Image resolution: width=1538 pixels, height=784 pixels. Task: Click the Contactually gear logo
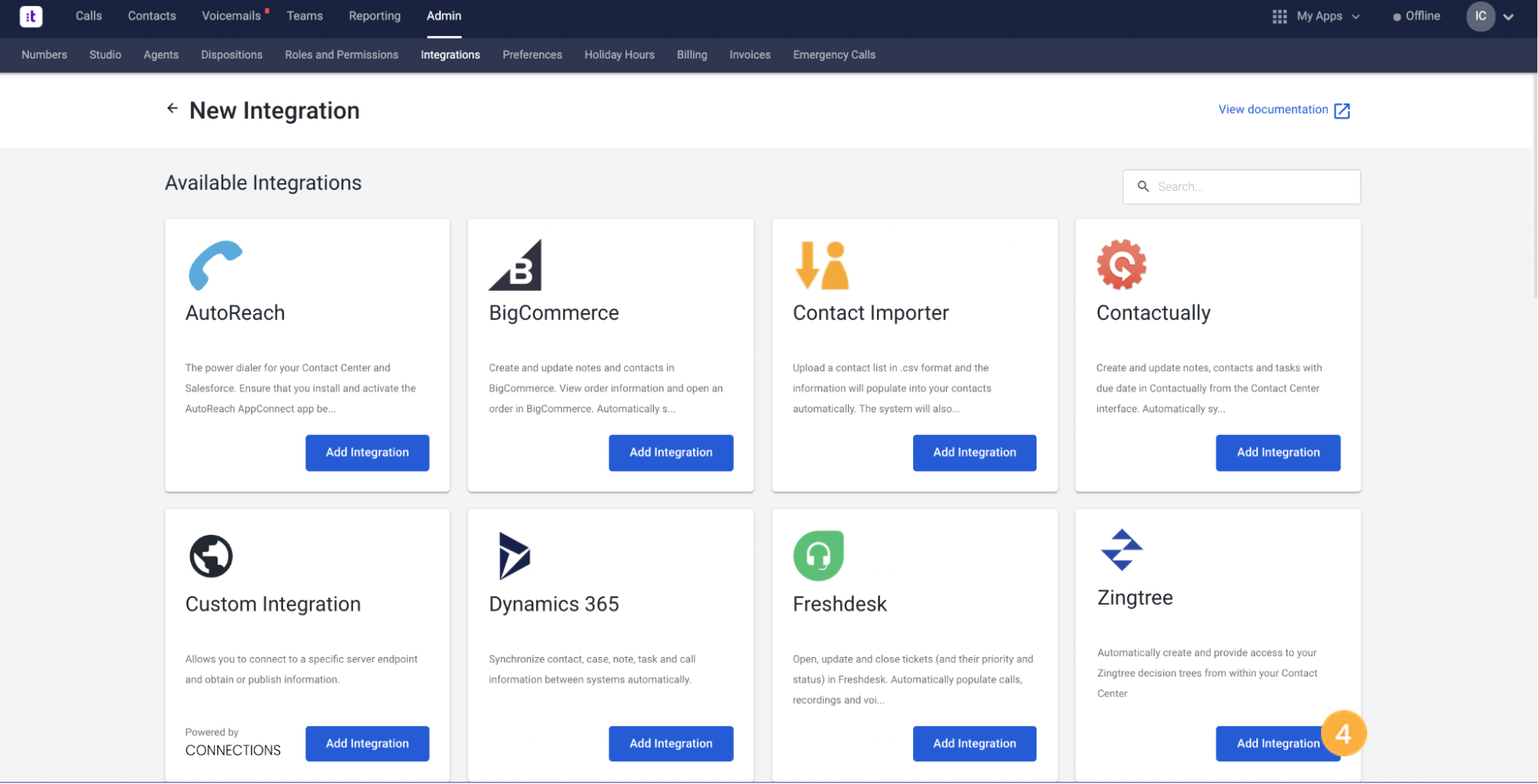pos(1121,265)
